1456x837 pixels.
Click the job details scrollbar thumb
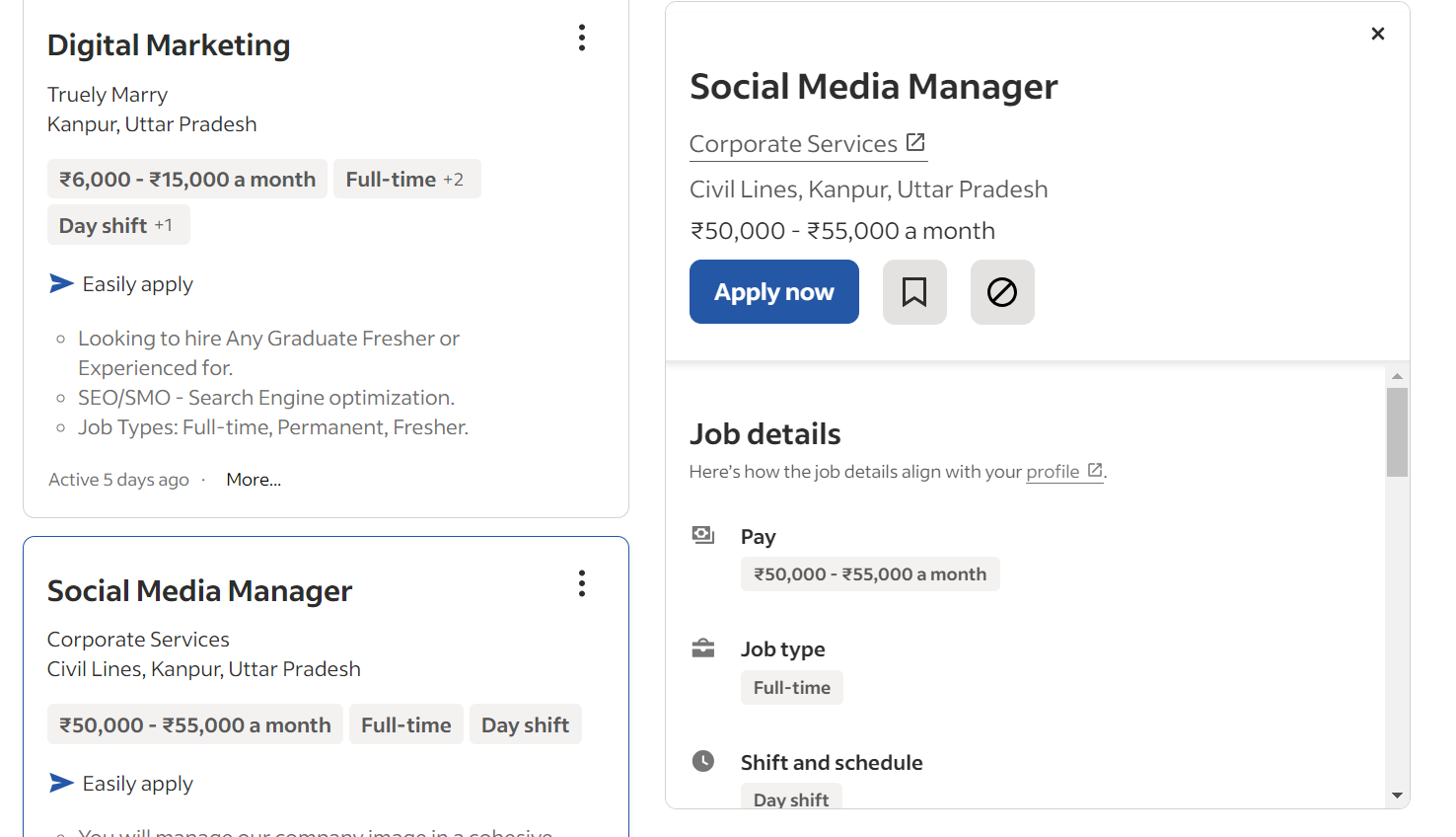(1397, 432)
